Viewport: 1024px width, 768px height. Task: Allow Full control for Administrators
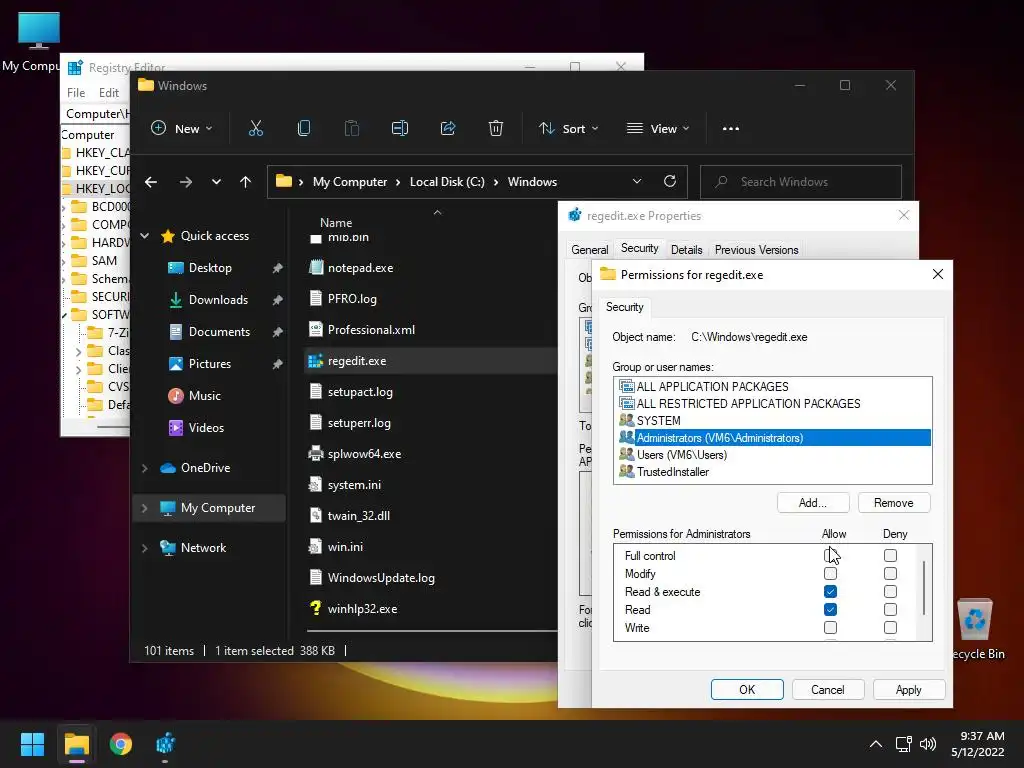click(x=830, y=555)
